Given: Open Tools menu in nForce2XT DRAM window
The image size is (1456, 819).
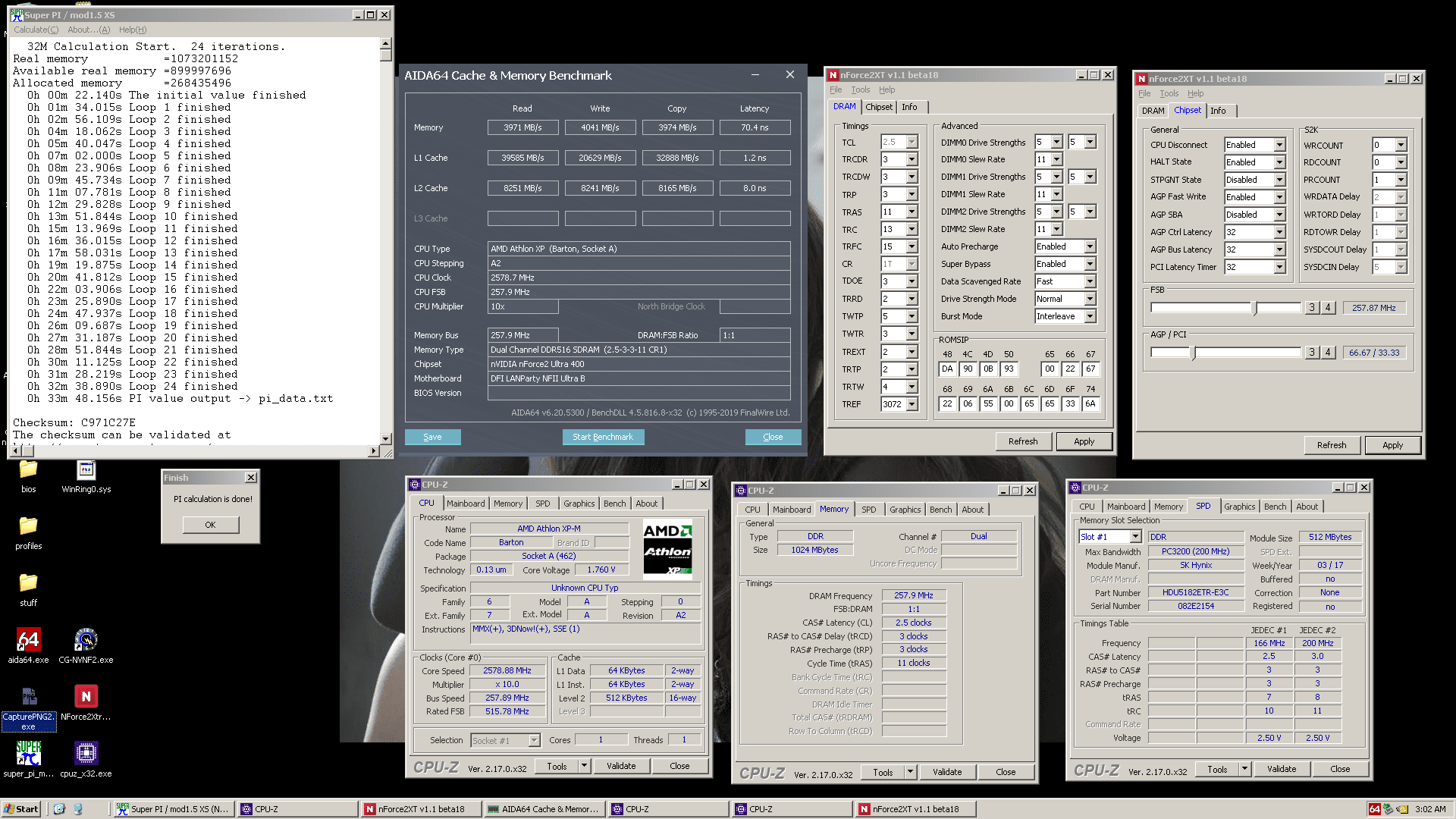Looking at the screenshot, I should tap(860, 89).
